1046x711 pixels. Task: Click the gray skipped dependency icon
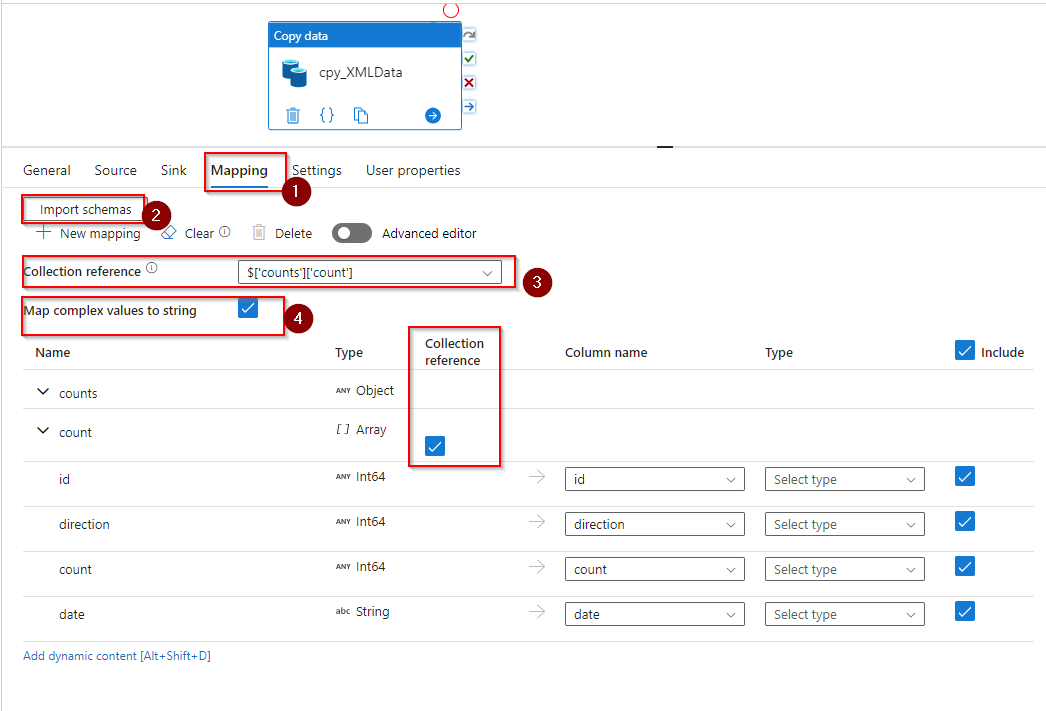click(x=470, y=35)
